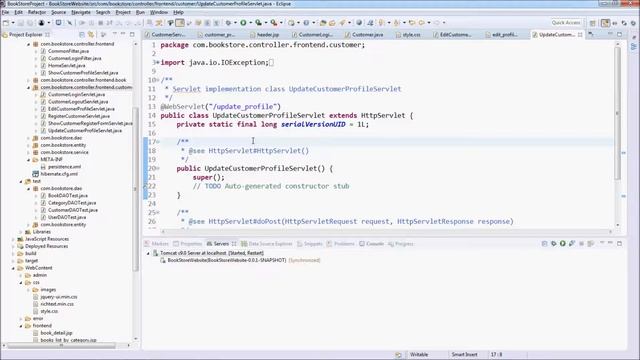Image resolution: width=640 pixels, height=360 pixels.
Task: Open the Source menu
Action: (58, 12)
